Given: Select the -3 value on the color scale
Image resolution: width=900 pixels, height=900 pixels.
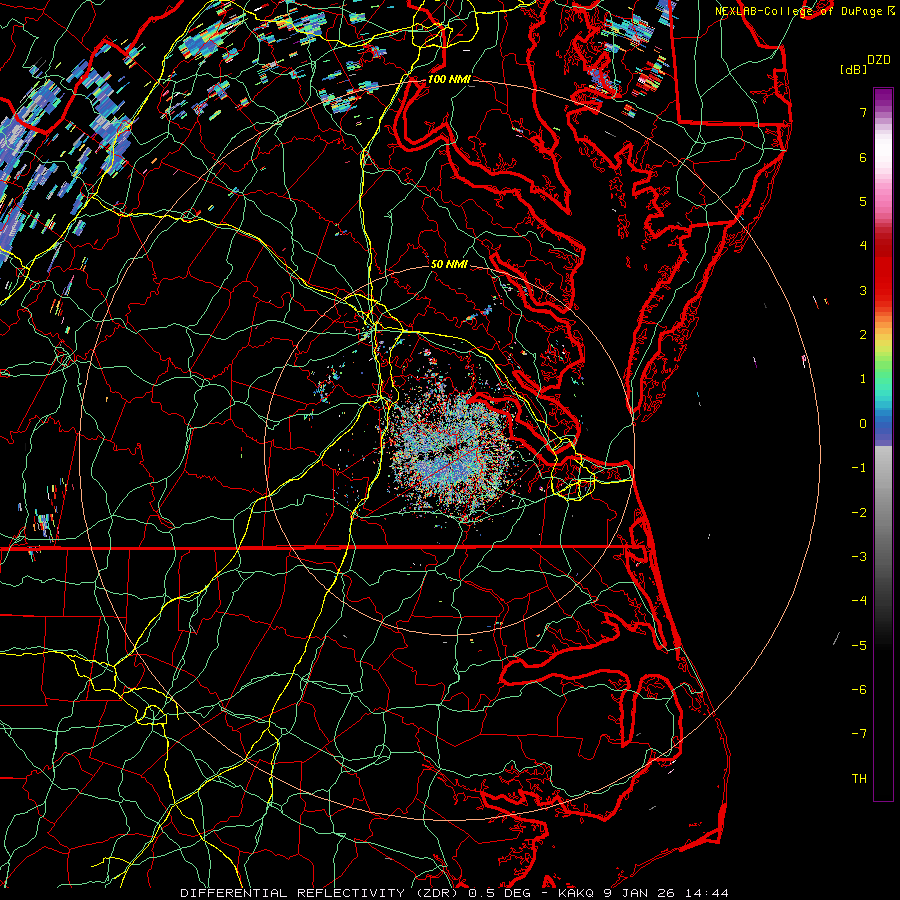Looking at the screenshot, I should point(859,557).
